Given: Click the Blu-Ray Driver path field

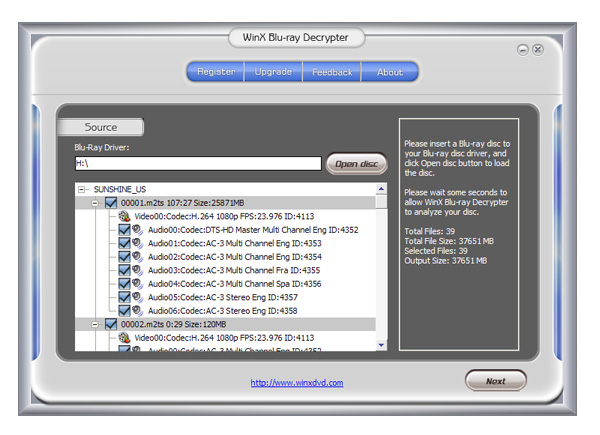Looking at the screenshot, I should coord(198,163).
